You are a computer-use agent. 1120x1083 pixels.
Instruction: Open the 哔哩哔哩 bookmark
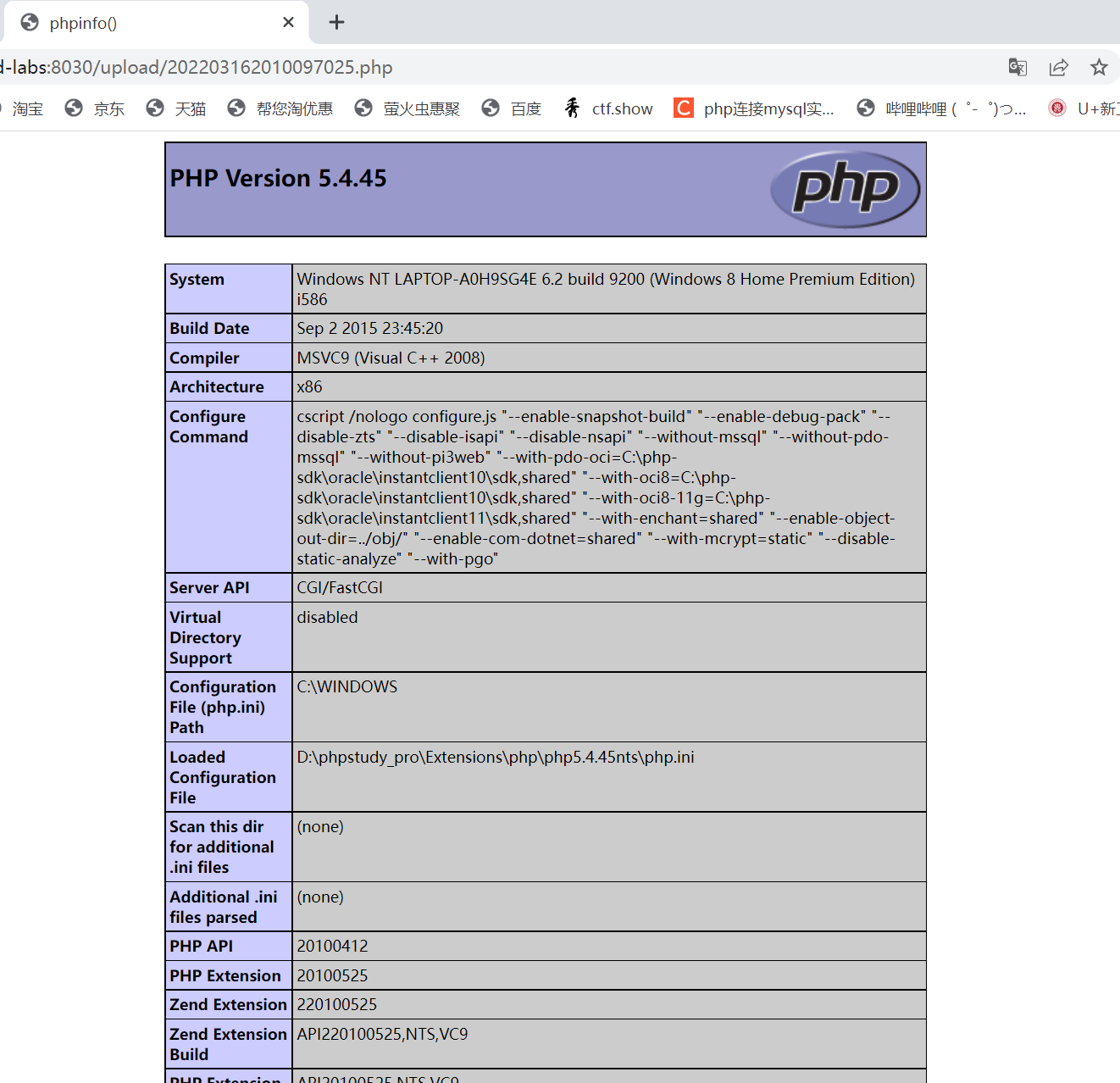tap(941, 108)
